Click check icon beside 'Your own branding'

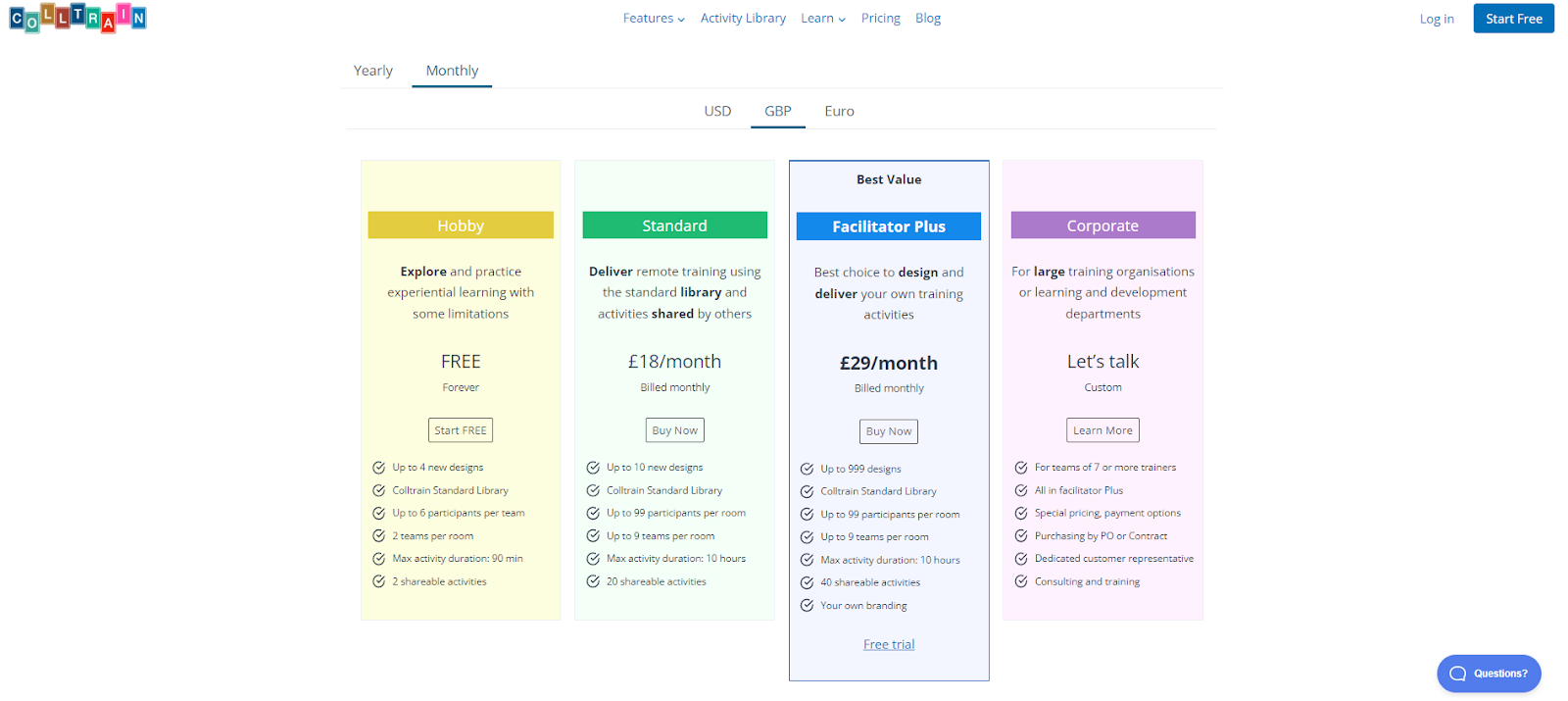point(807,606)
